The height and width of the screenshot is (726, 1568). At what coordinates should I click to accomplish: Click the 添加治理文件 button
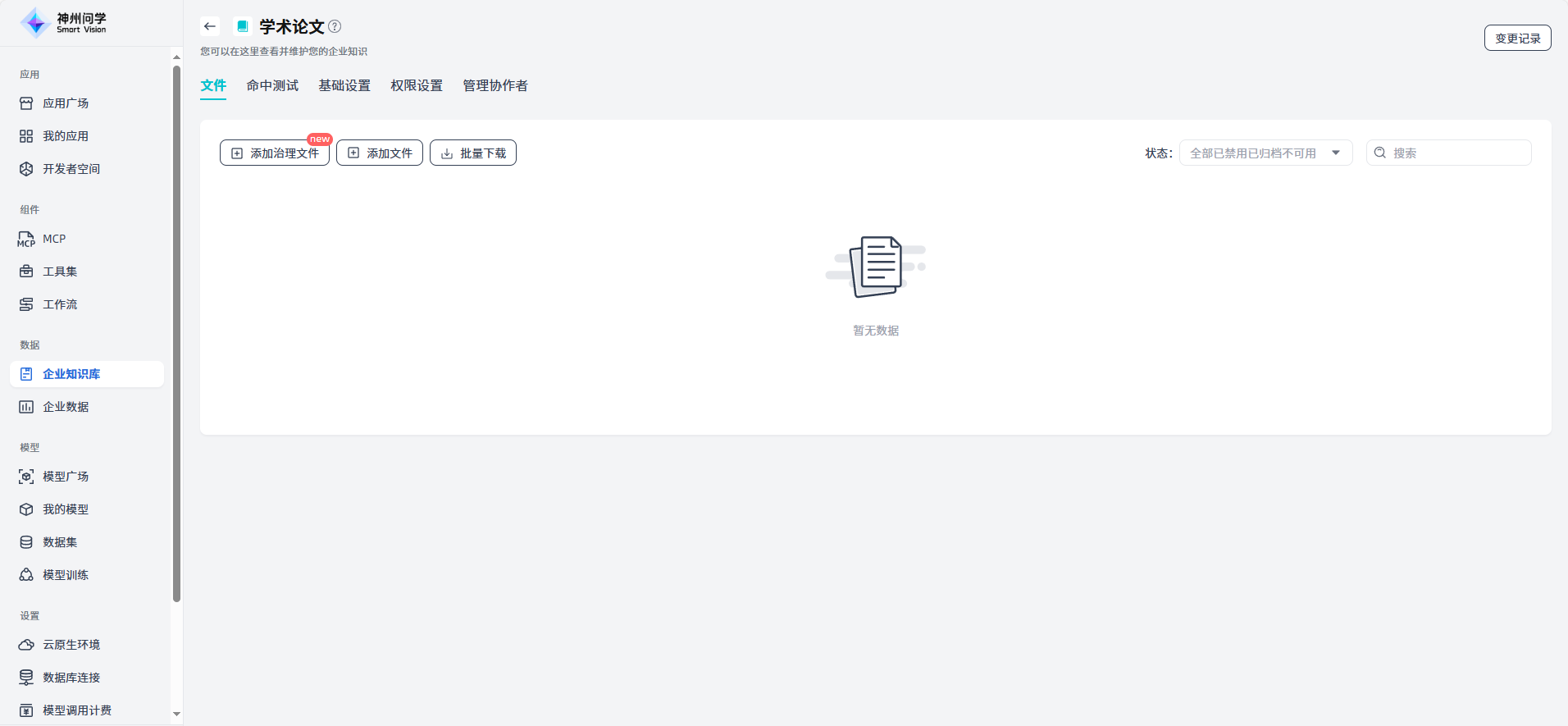[275, 153]
